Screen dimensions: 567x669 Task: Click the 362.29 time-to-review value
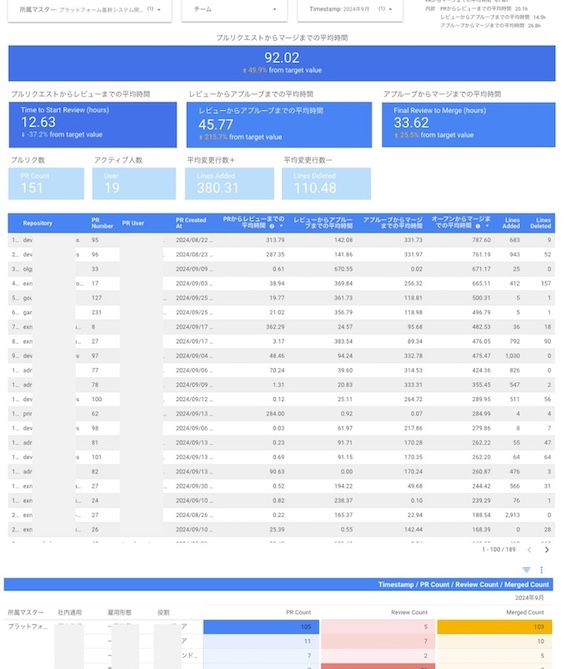tap(275, 327)
